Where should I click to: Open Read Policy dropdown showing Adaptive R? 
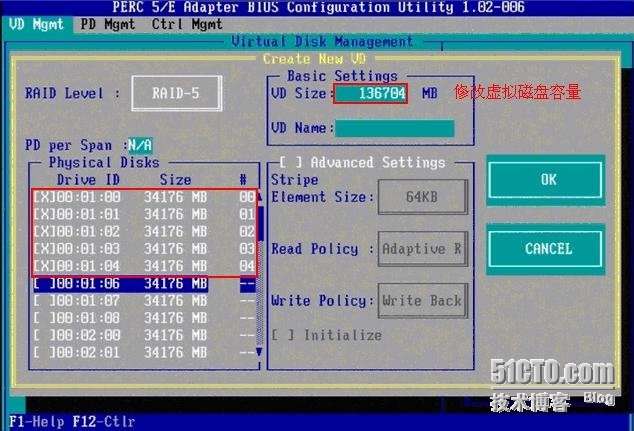[x=423, y=249]
